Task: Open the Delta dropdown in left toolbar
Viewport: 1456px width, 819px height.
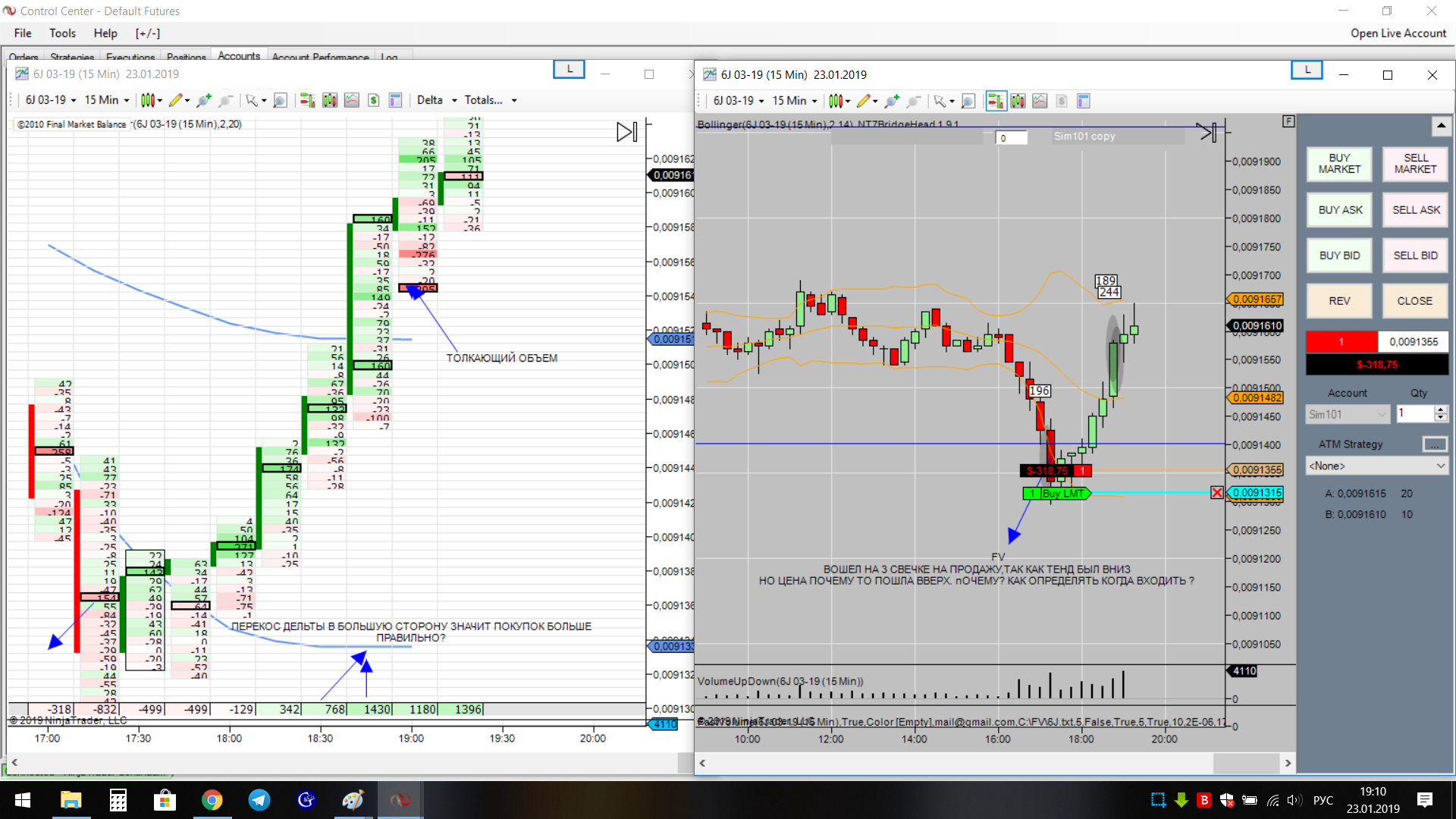Action: click(438, 100)
